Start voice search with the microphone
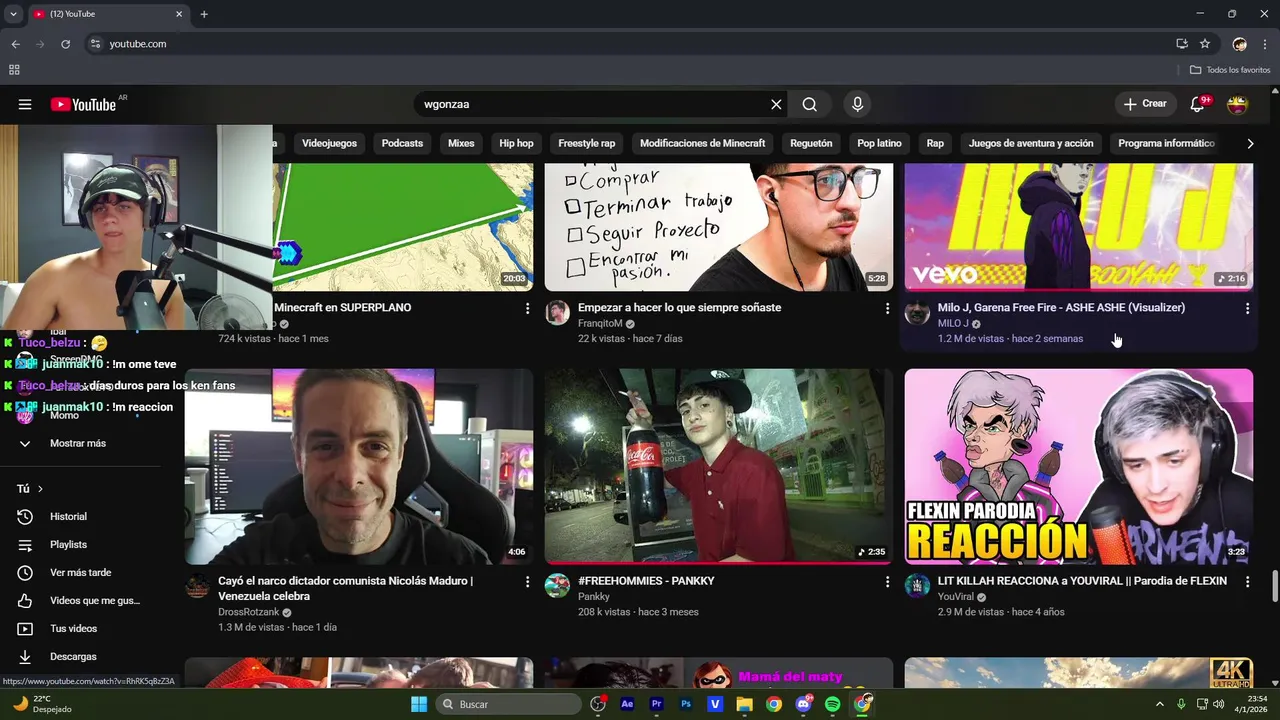 tap(857, 104)
